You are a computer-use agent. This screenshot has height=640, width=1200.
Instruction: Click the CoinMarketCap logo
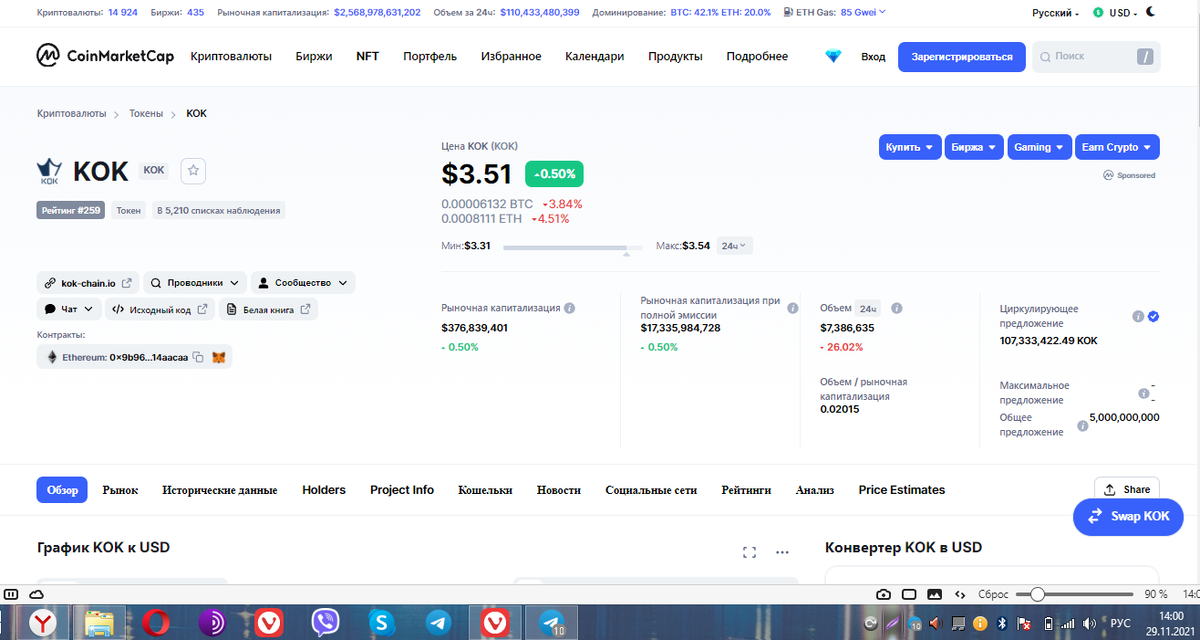[105, 56]
